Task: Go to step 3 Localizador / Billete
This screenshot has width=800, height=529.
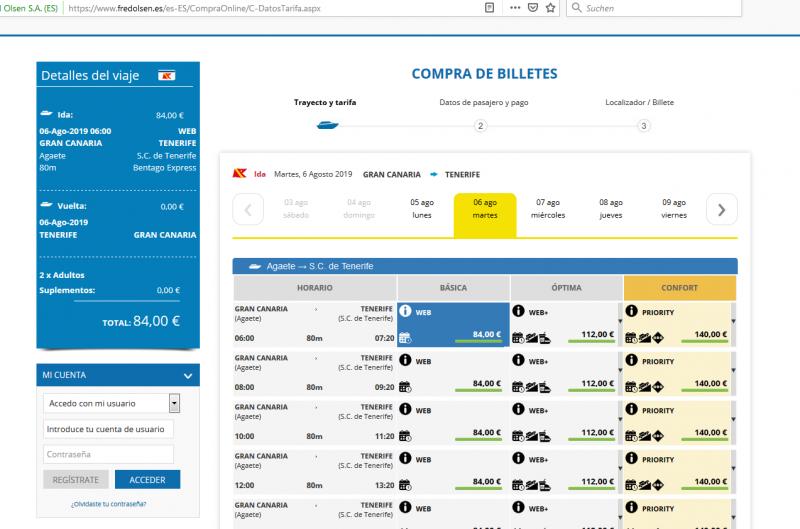Action: tap(643, 125)
